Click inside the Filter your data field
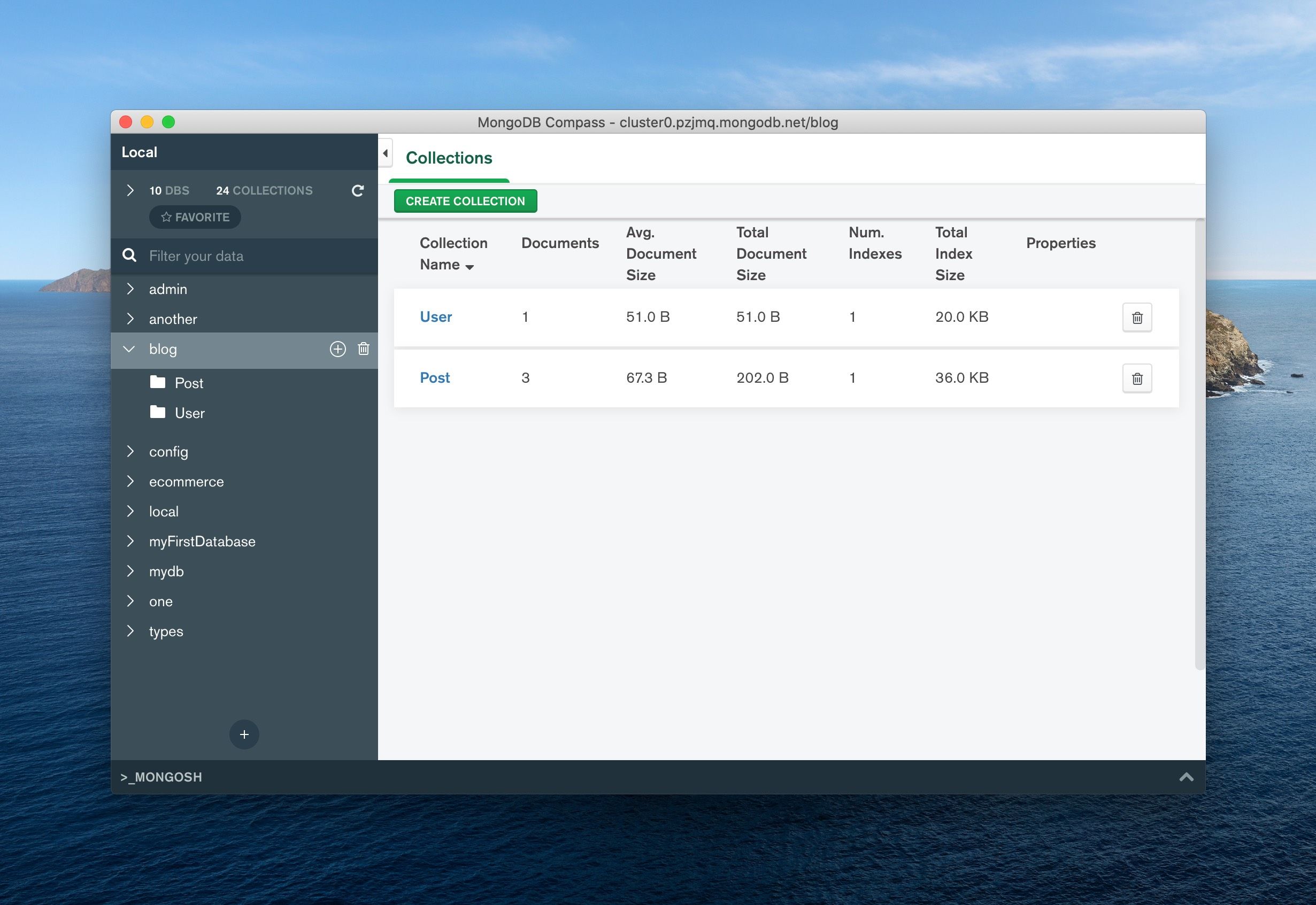1316x905 pixels. [227, 255]
